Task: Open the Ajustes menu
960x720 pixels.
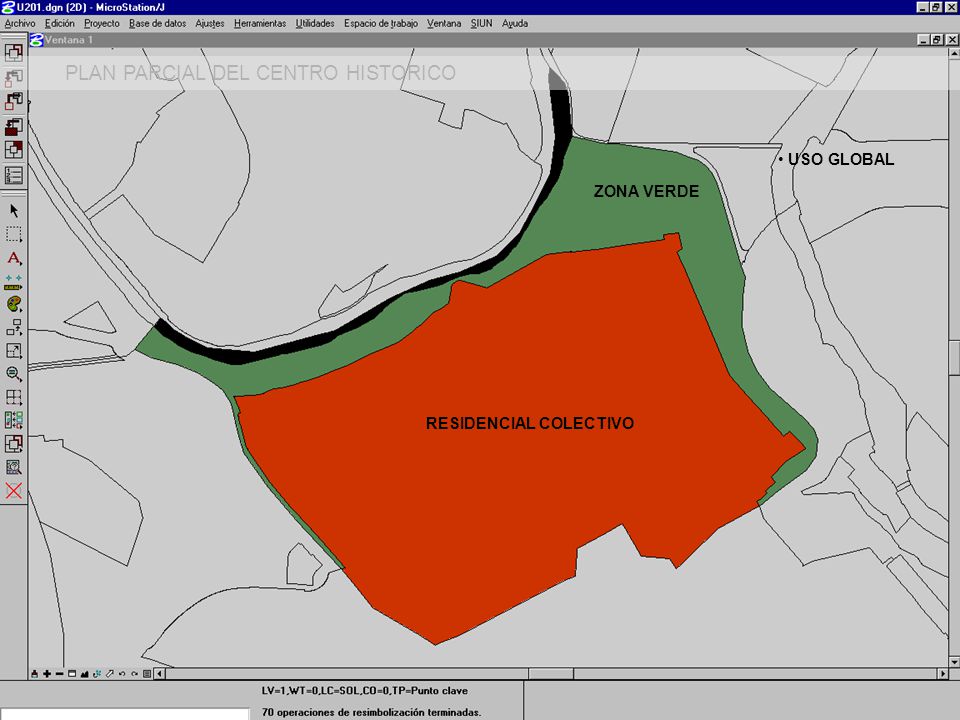Action: click(x=209, y=23)
